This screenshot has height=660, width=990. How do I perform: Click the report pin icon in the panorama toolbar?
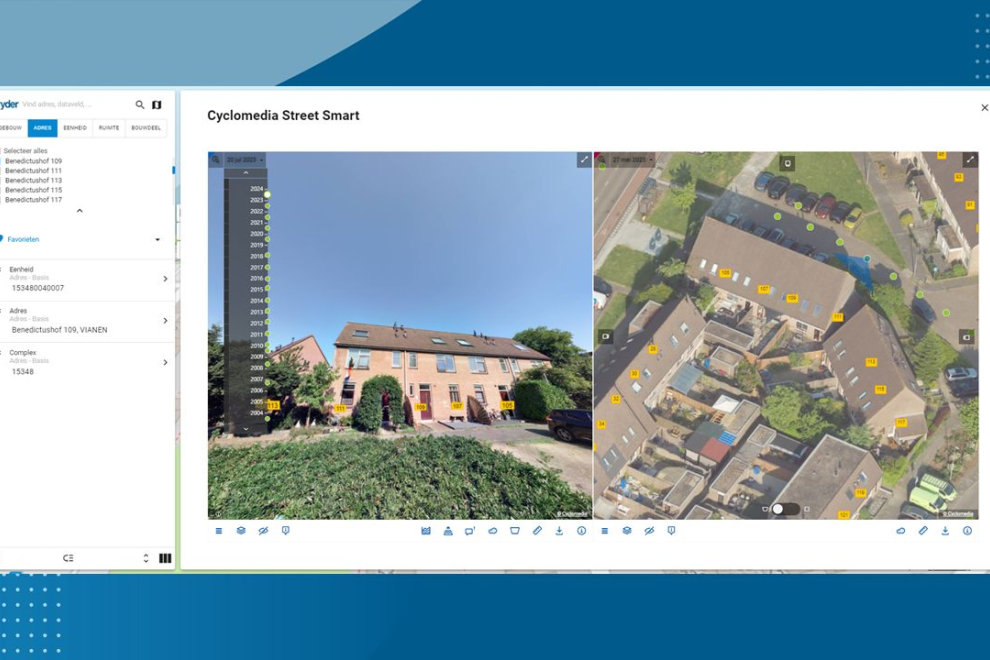tap(285, 531)
